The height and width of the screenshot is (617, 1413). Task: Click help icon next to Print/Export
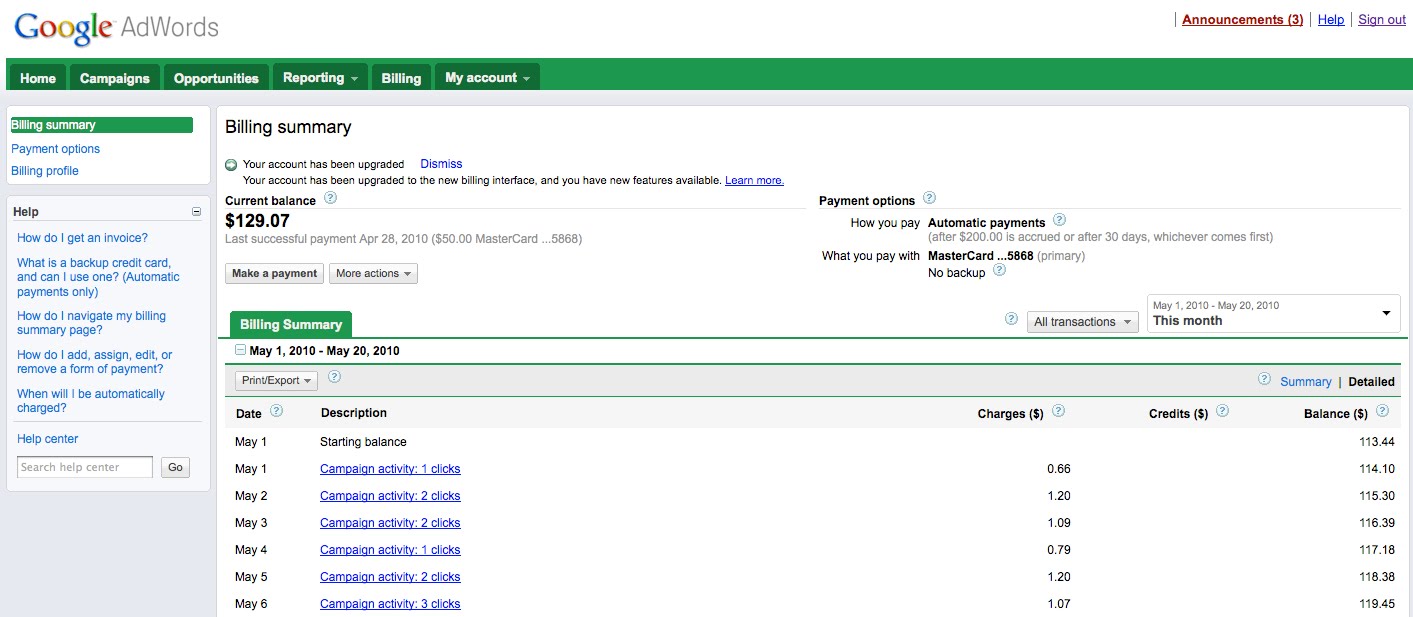click(x=335, y=377)
